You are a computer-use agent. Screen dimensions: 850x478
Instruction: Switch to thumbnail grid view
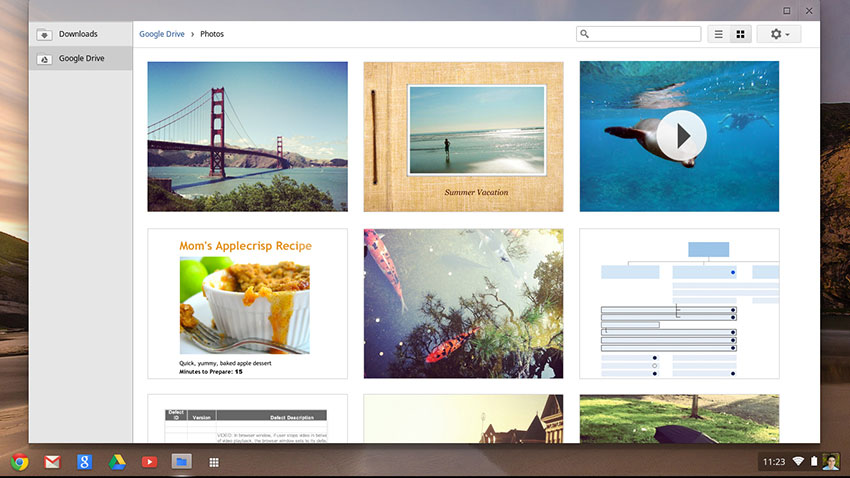(741, 34)
